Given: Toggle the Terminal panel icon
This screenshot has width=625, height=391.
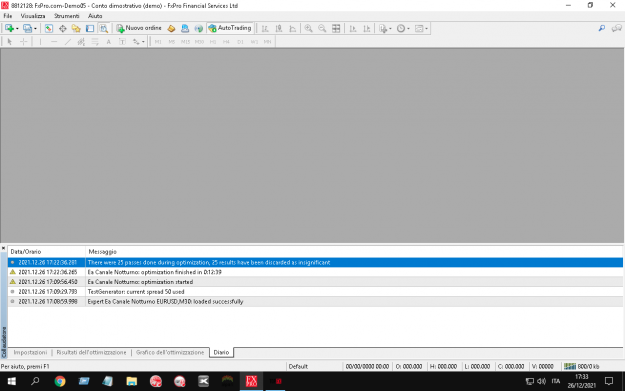Looking at the screenshot, I should pyautogui.click(x=90, y=28).
